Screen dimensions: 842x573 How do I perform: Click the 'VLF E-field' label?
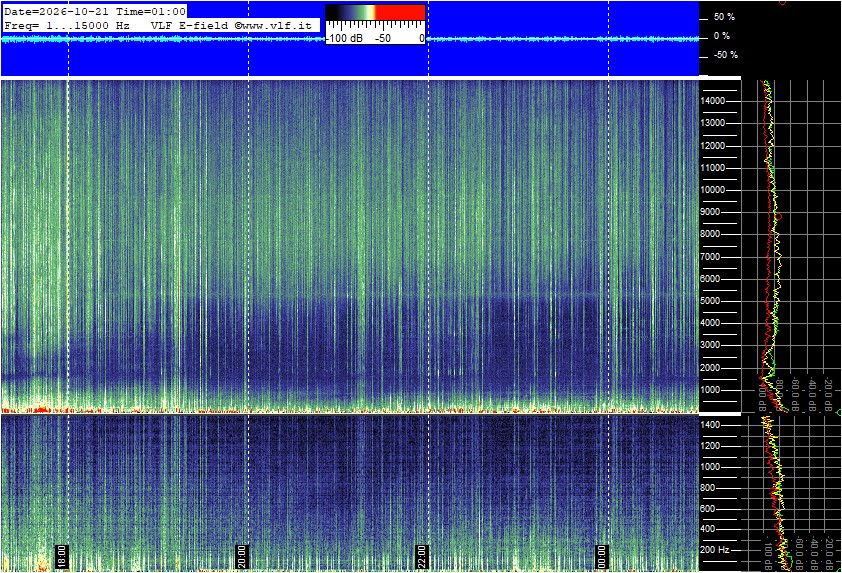(191, 25)
